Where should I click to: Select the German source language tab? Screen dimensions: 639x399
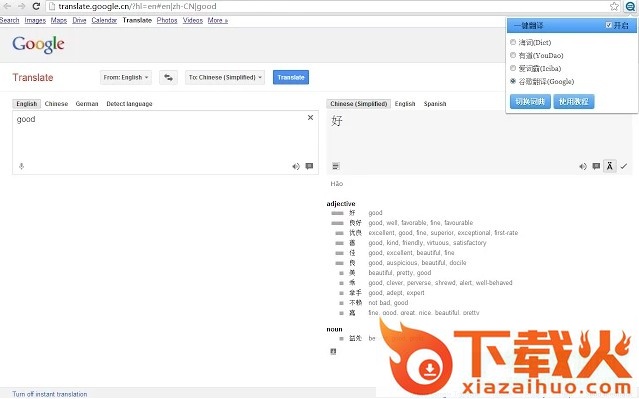tap(87, 104)
